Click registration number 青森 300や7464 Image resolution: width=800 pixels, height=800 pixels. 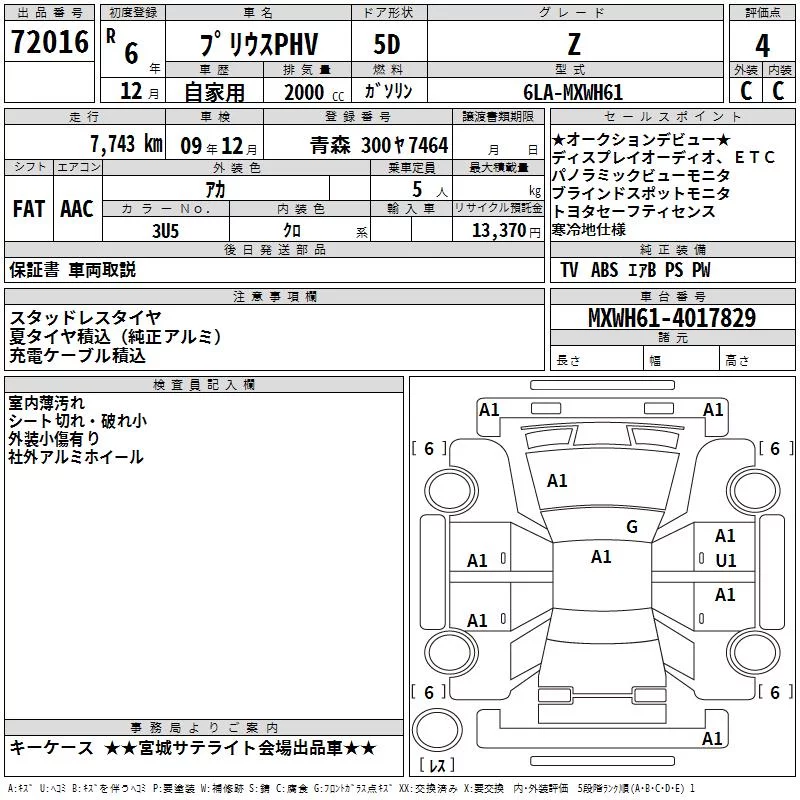click(x=379, y=145)
